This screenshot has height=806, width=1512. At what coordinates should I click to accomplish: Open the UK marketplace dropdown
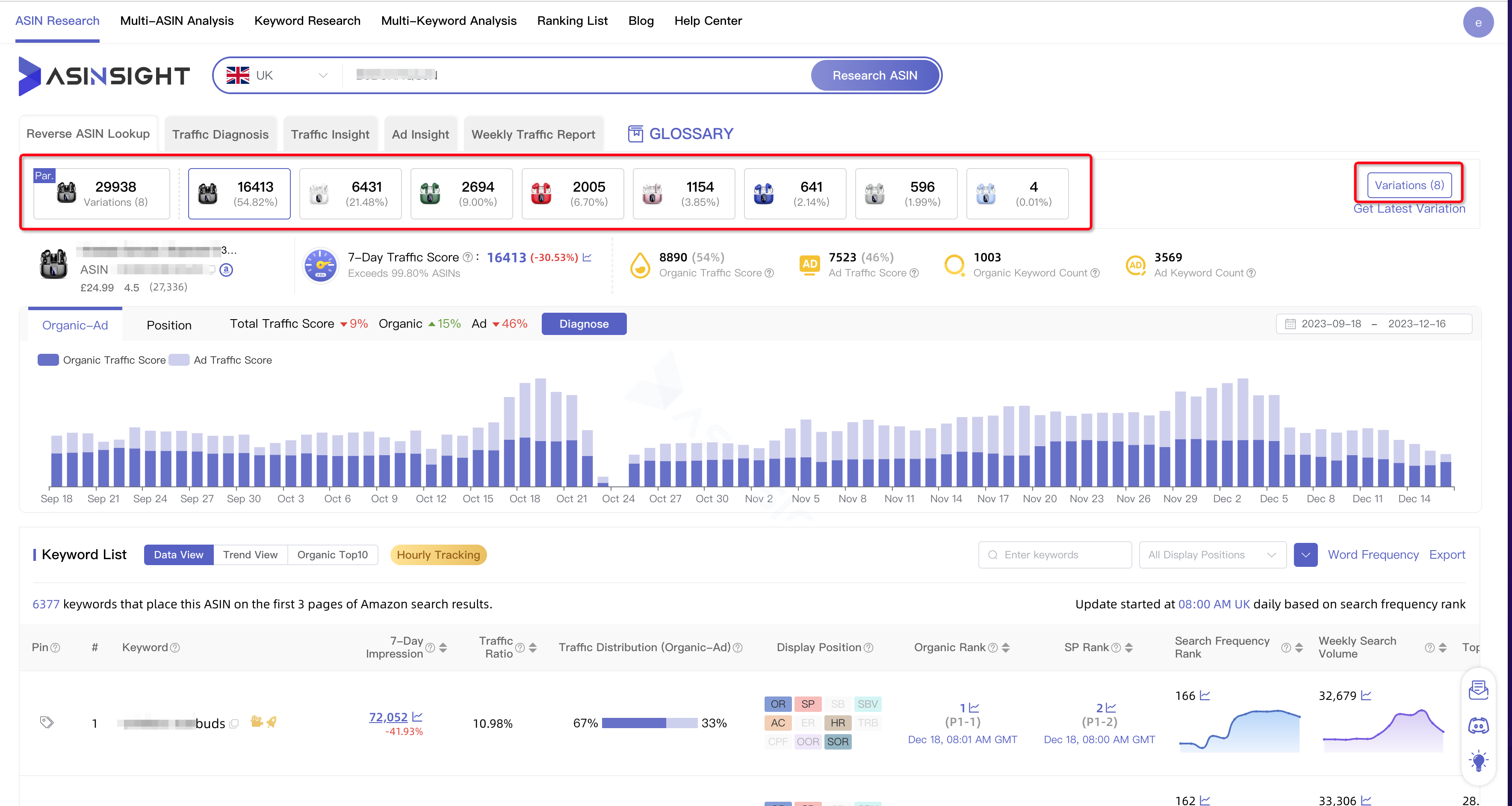click(x=277, y=76)
